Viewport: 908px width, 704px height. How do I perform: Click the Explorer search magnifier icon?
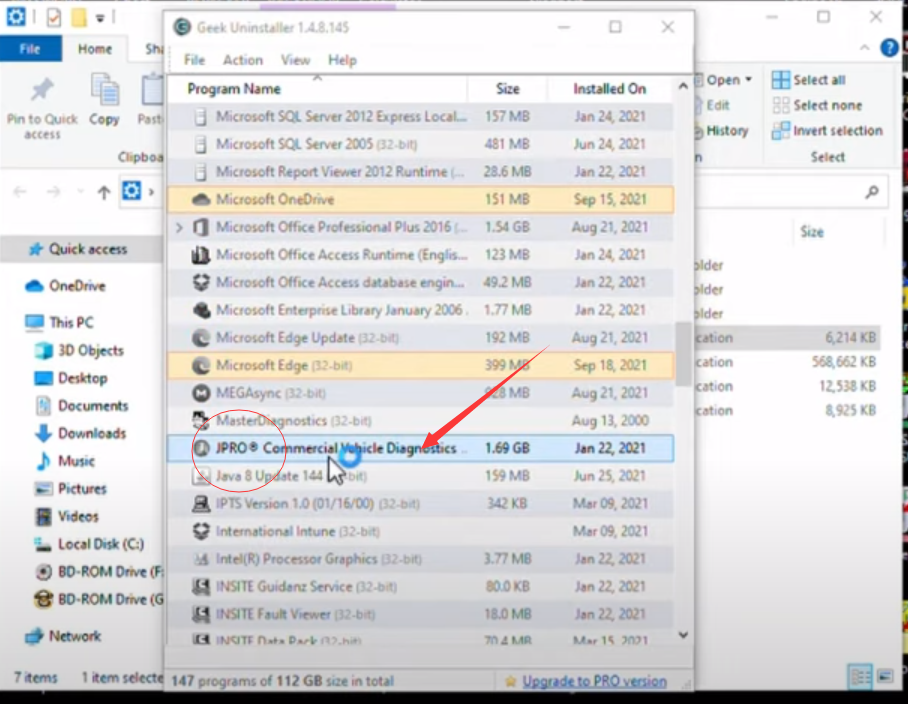tap(872, 192)
